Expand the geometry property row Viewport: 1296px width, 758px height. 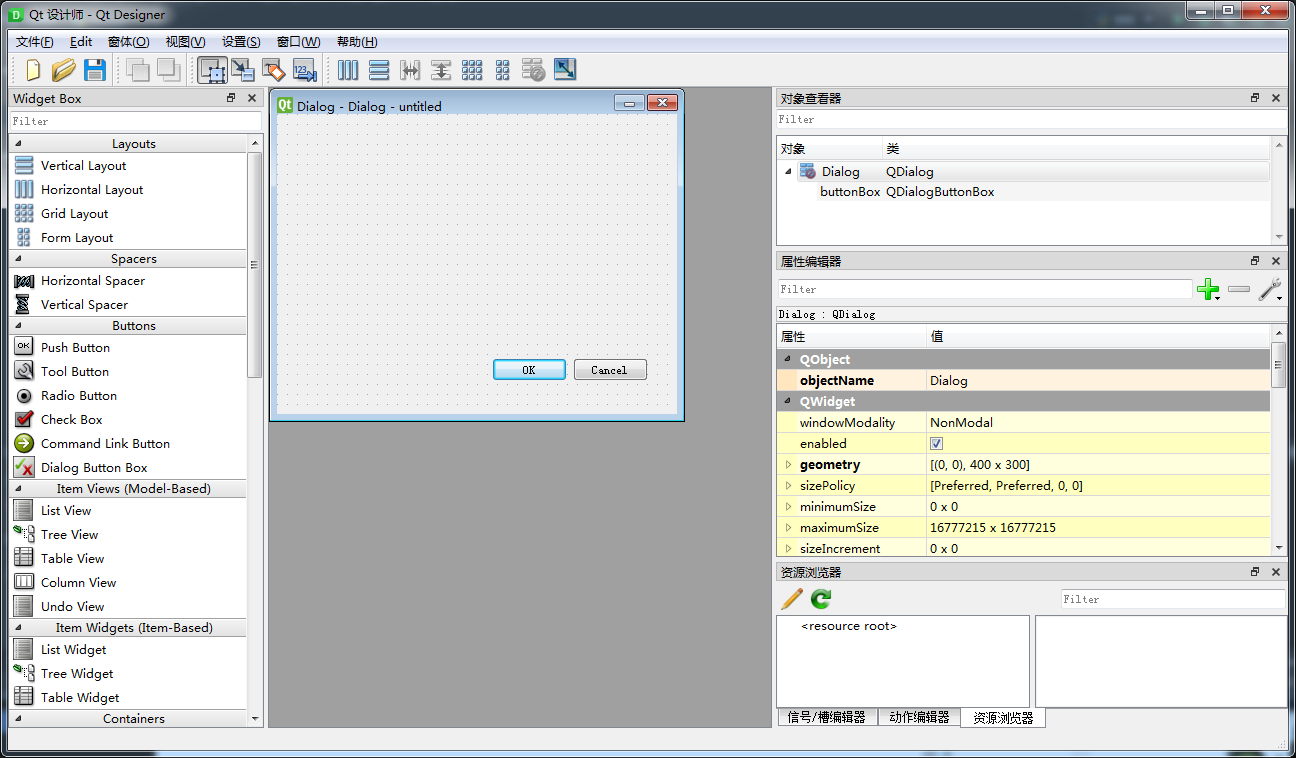[790, 464]
